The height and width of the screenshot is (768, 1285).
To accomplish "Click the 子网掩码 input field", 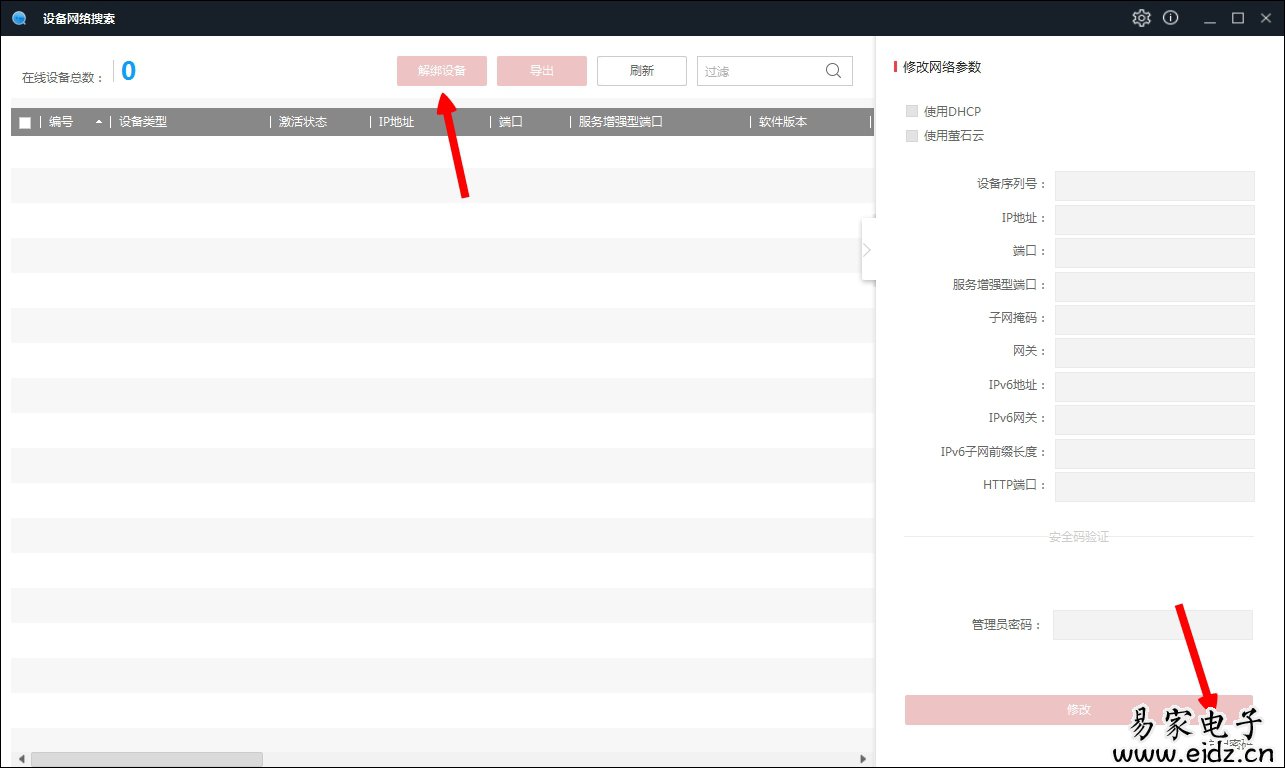I will [1155, 319].
